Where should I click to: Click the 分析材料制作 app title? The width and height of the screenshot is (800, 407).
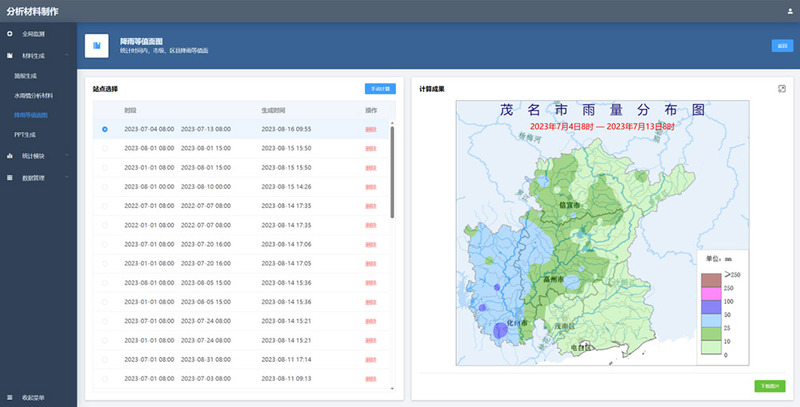32,11
